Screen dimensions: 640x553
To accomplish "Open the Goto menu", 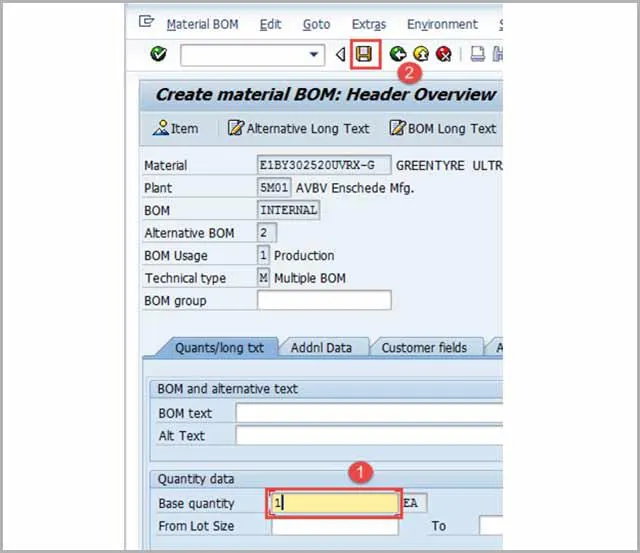I will [x=316, y=24].
